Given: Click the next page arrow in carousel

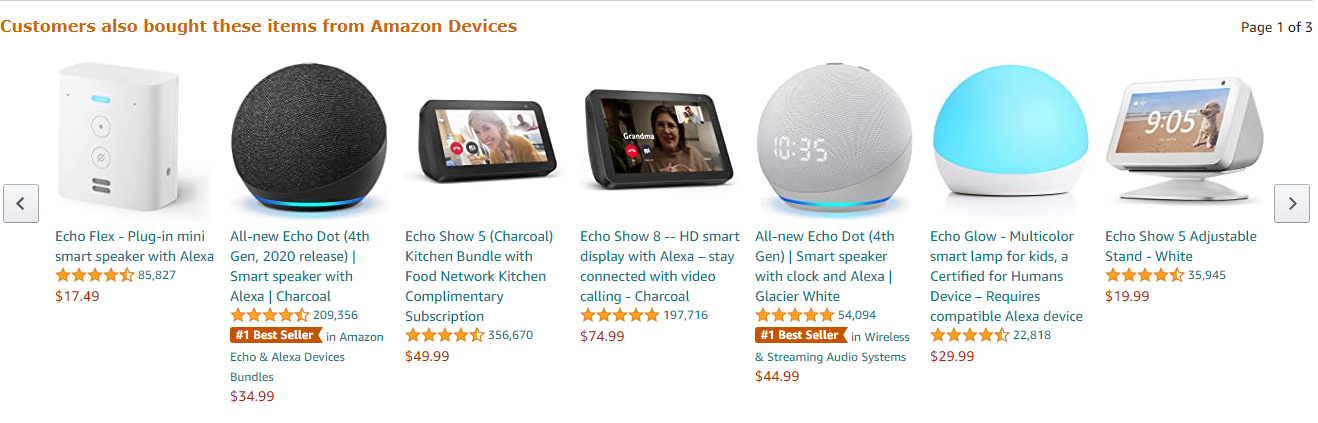Looking at the screenshot, I should (x=1291, y=203).
